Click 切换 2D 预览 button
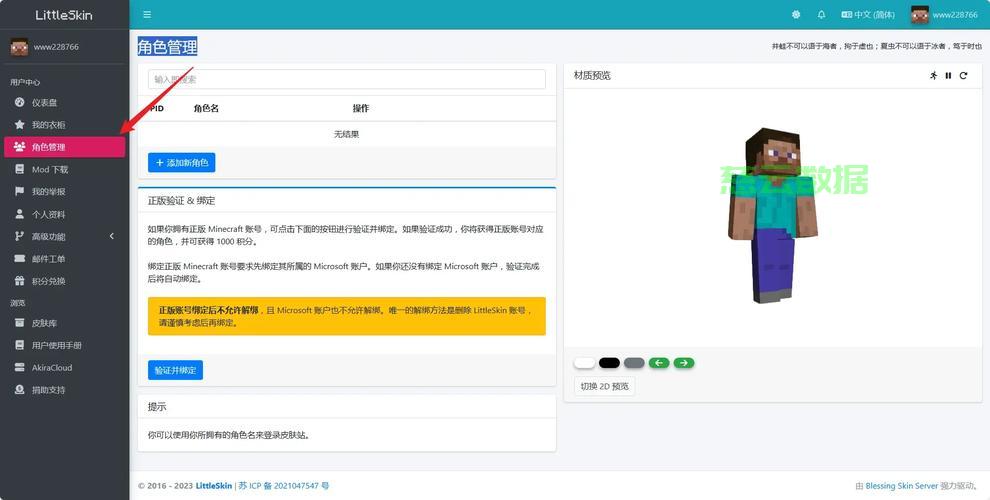The image size is (990, 500). pyautogui.click(x=604, y=386)
